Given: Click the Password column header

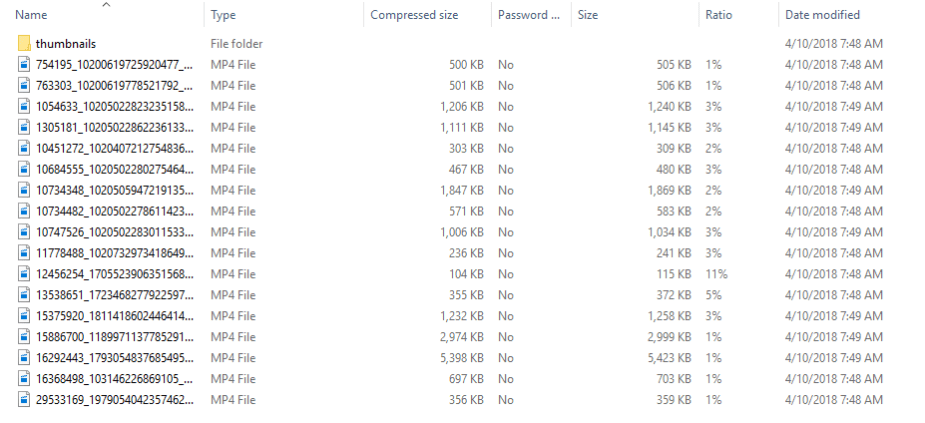Looking at the screenshot, I should [x=529, y=15].
